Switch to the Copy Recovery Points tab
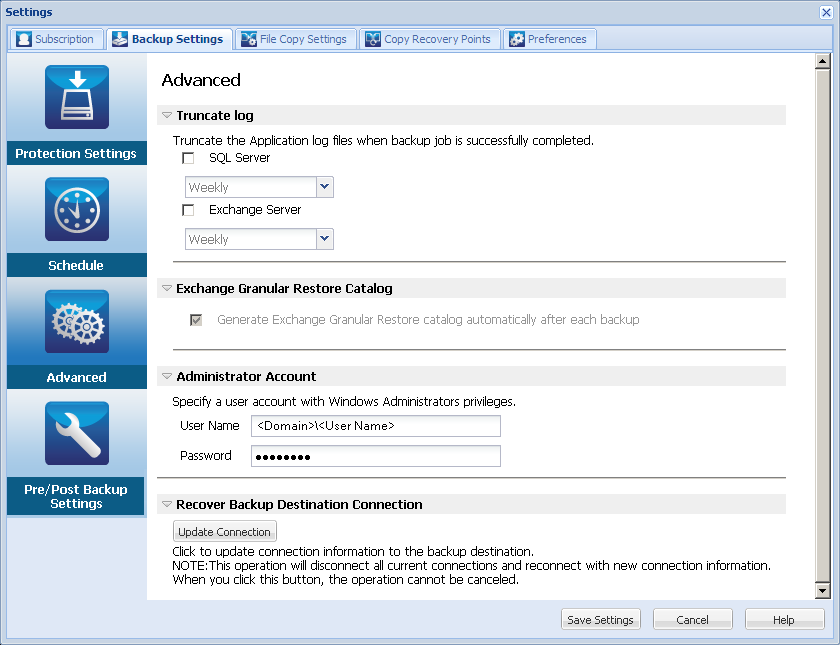The image size is (840, 645). pos(430,38)
